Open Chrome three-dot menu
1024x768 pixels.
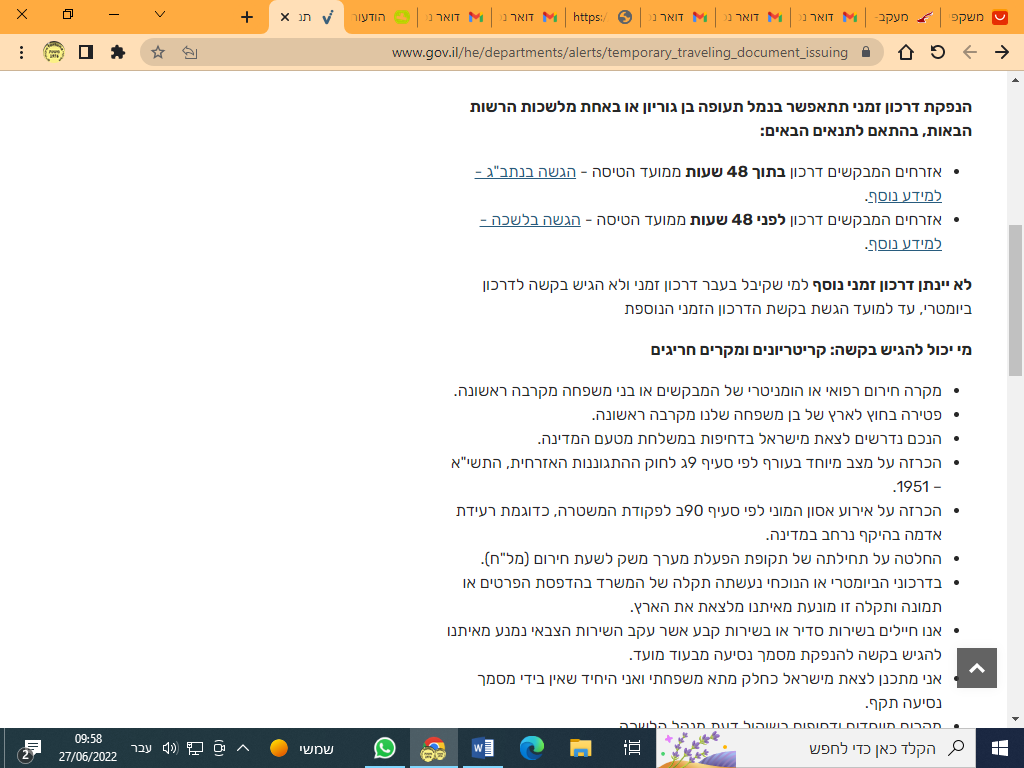point(22,52)
